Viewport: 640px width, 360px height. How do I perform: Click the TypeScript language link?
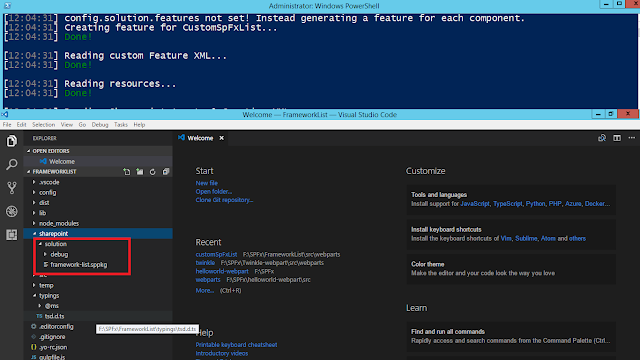[x=507, y=204]
